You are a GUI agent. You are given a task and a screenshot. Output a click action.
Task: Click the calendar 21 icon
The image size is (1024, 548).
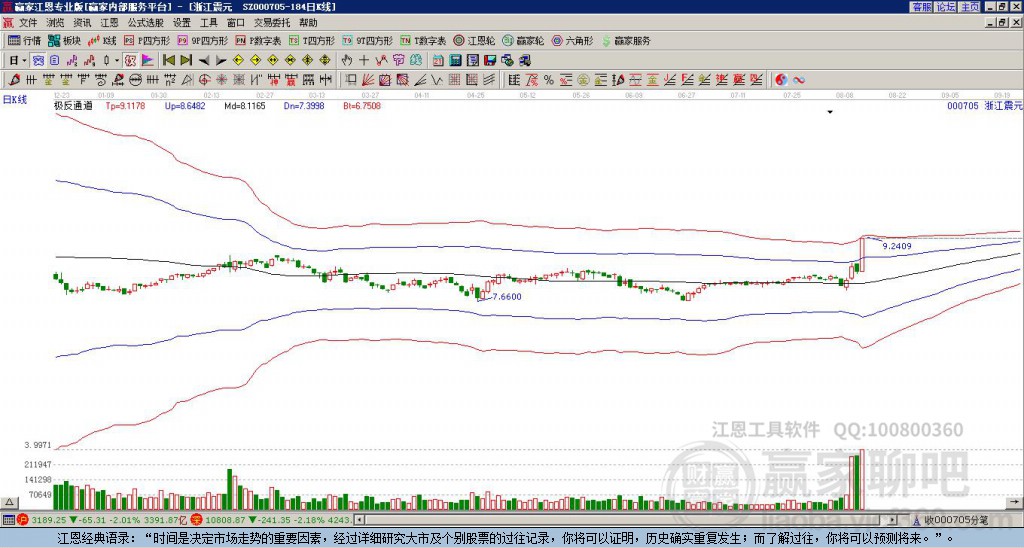(x=438, y=61)
